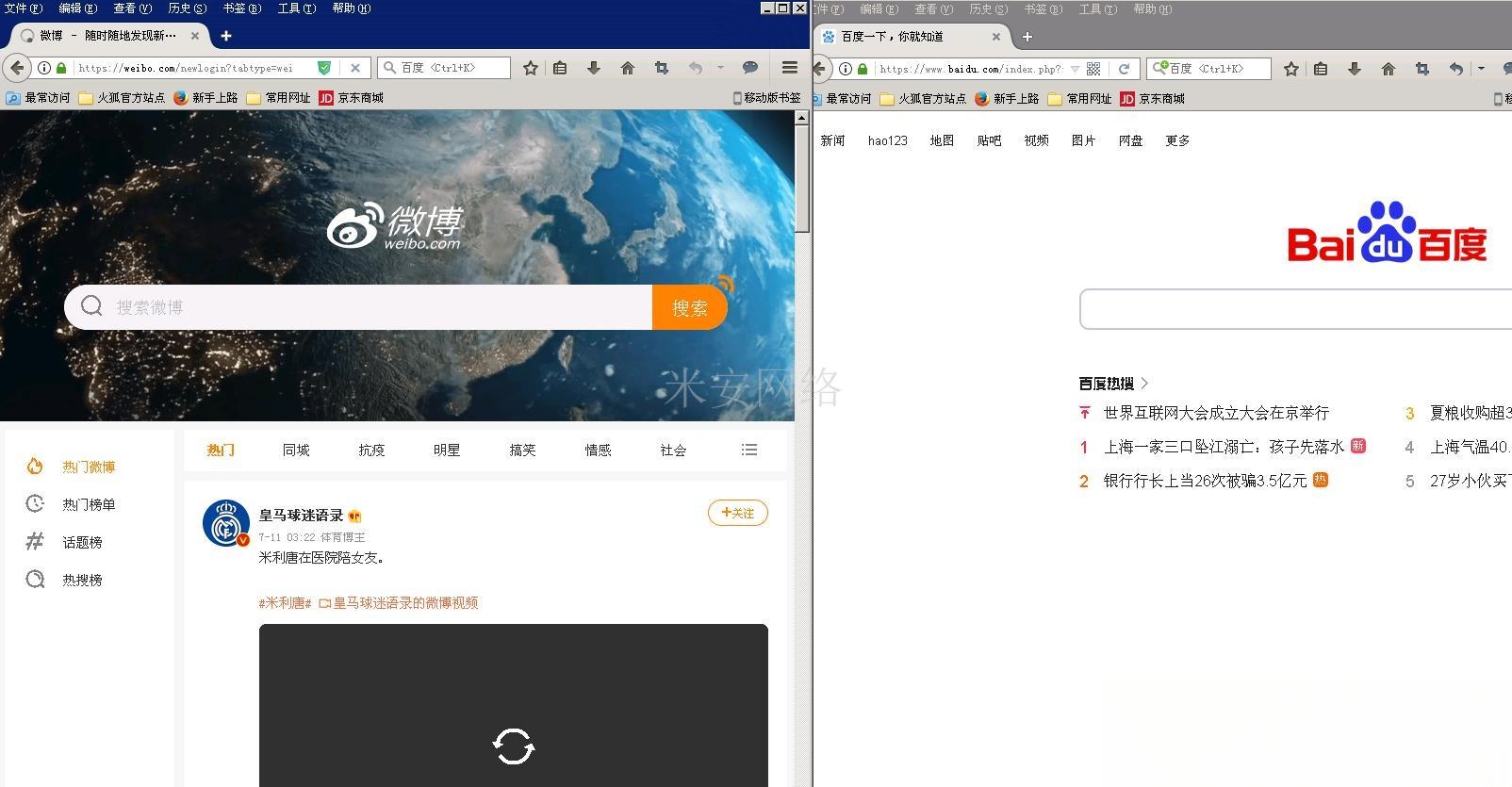This screenshot has width=1512, height=787.
Task: Bookmark the Baidu page with the star
Action: 1291,69
